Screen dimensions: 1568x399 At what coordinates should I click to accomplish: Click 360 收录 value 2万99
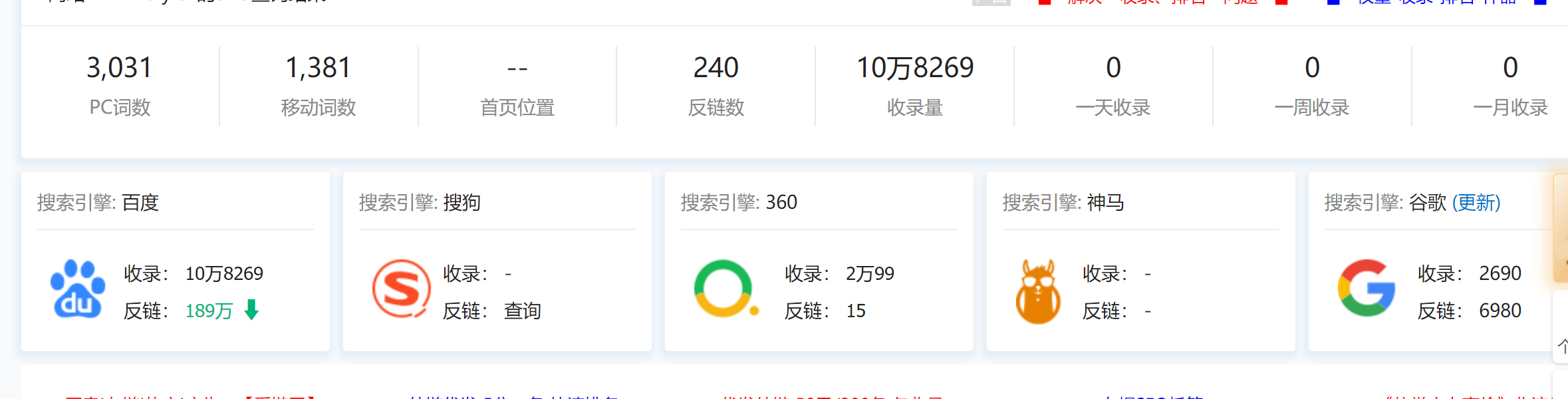tap(870, 273)
